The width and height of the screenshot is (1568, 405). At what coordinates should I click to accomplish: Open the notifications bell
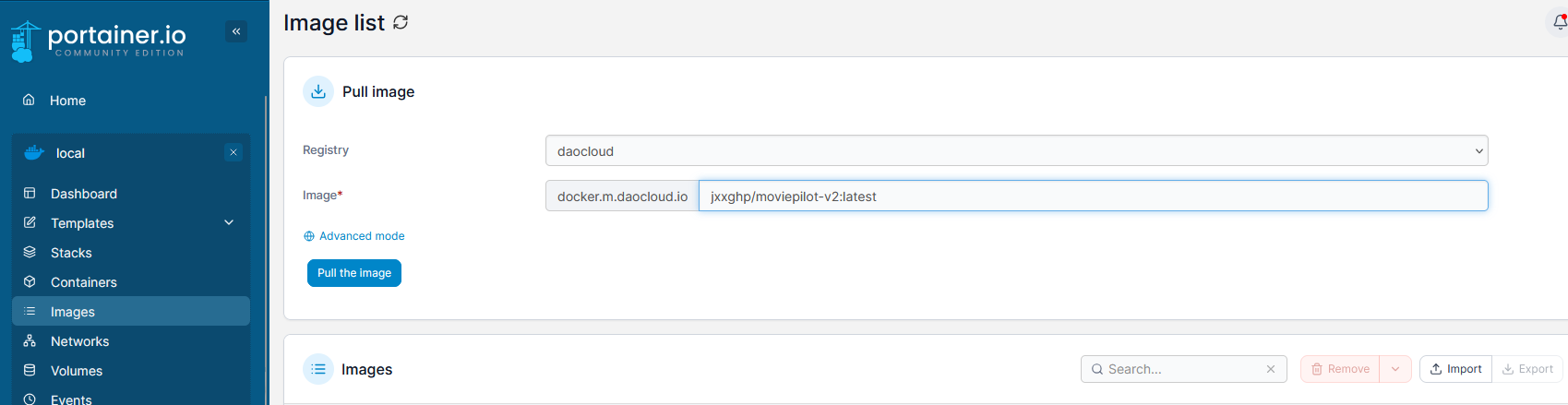pyautogui.click(x=1560, y=22)
